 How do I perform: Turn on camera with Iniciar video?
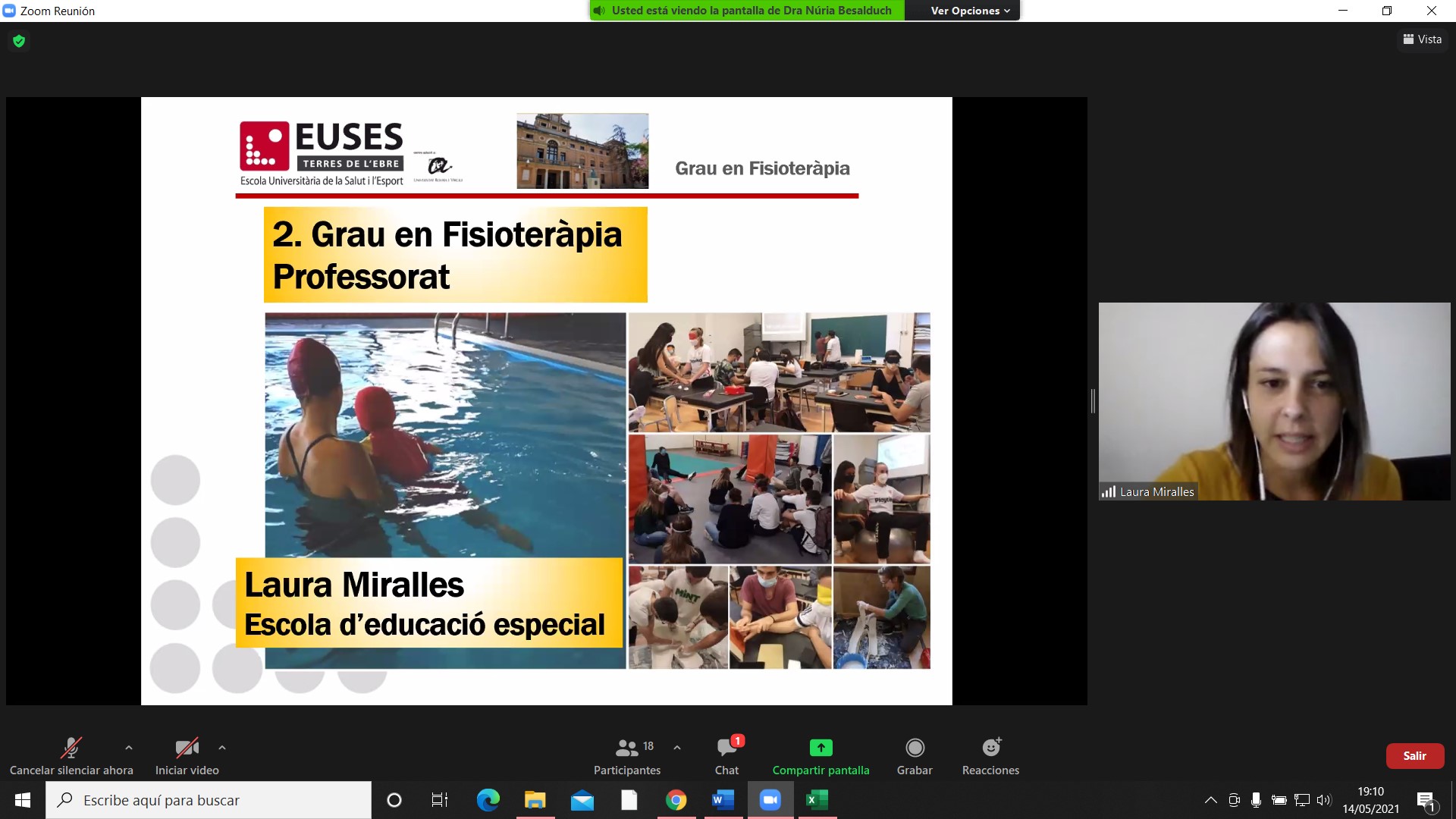pyautogui.click(x=187, y=748)
